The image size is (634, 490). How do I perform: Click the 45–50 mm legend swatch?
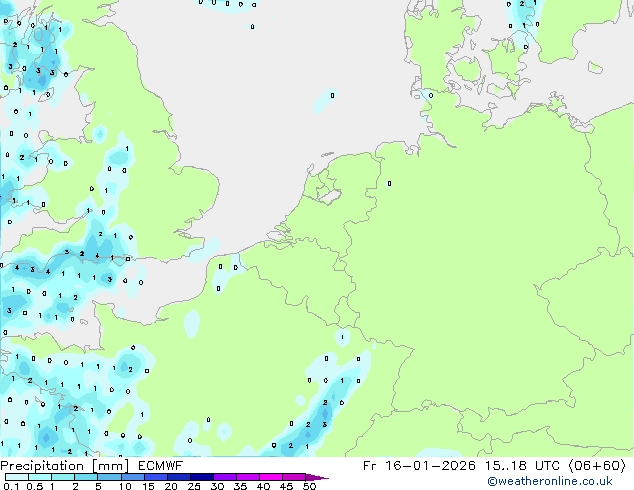pos(294,477)
